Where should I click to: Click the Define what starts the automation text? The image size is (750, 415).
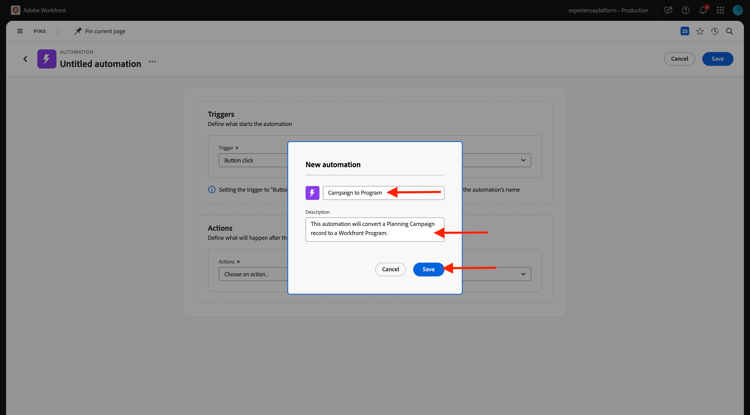(250, 124)
